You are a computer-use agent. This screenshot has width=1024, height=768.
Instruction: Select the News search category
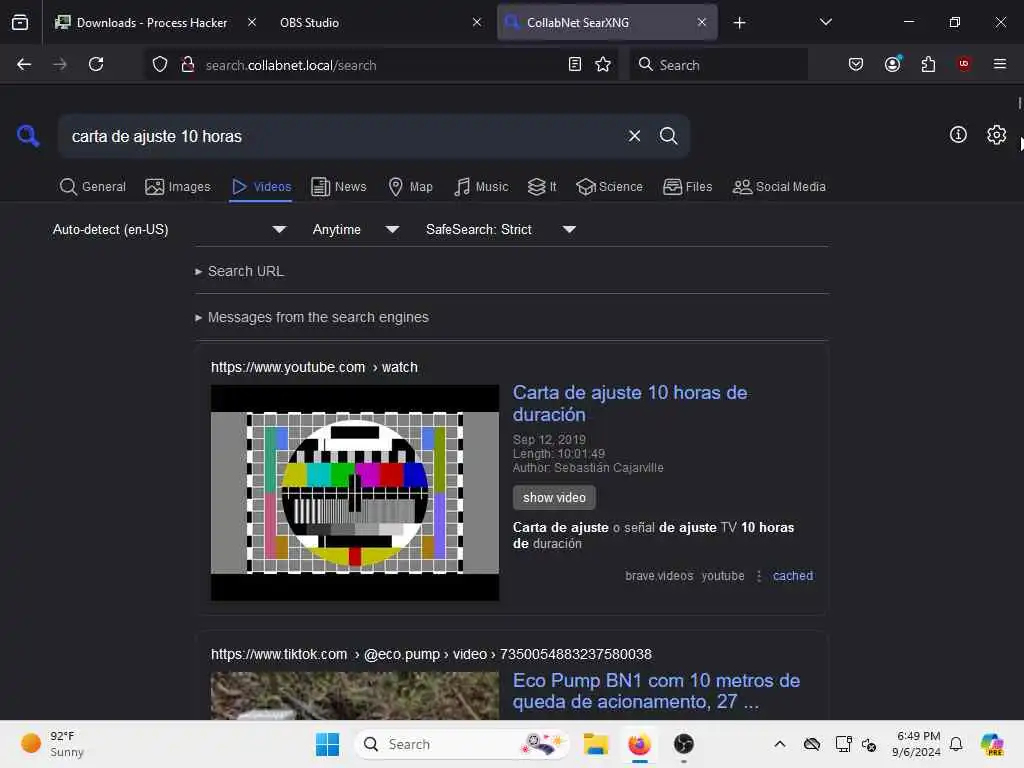pos(338,187)
